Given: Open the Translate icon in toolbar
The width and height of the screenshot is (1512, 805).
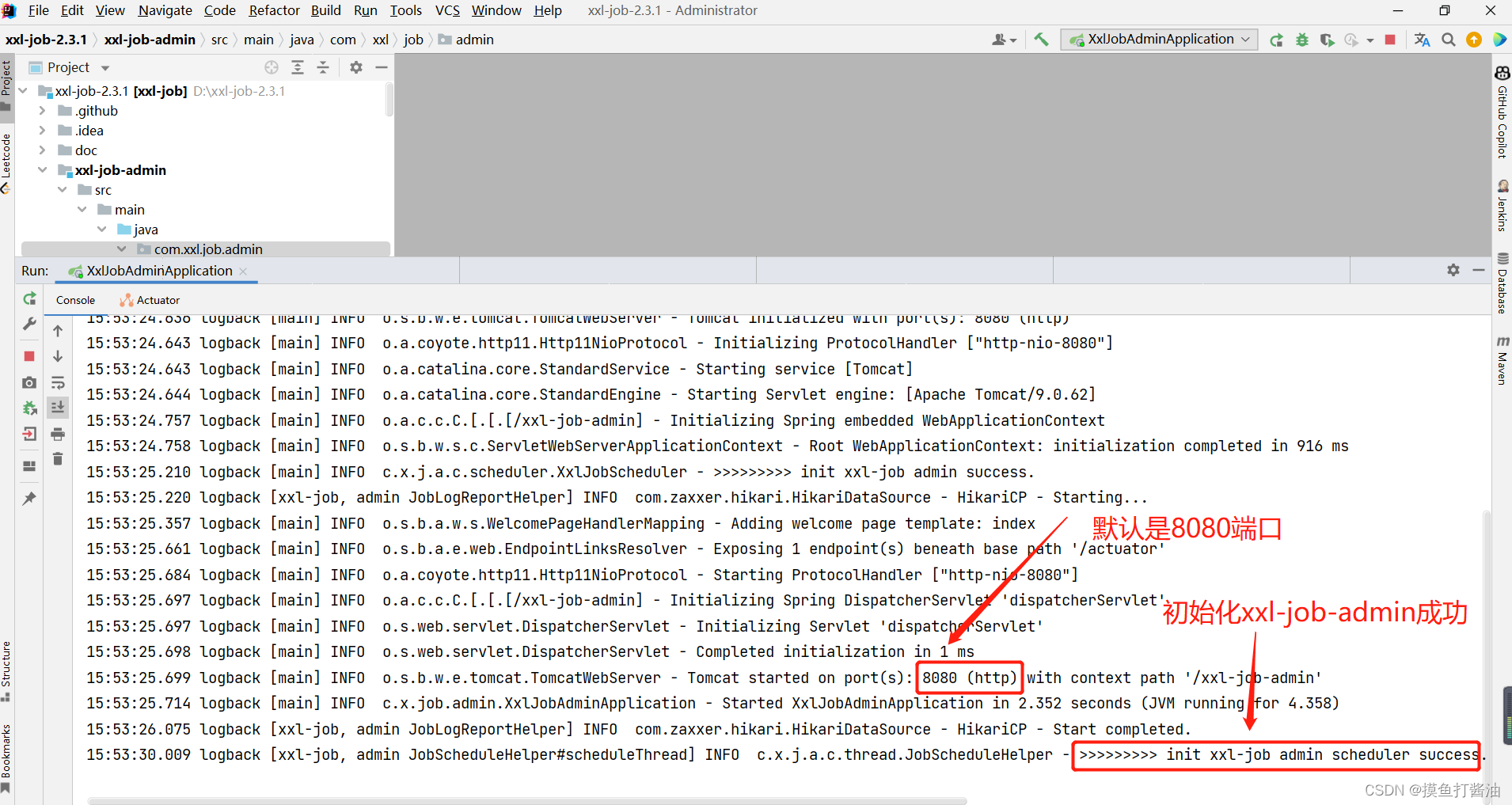Looking at the screenshot, I should (1422, 40).
